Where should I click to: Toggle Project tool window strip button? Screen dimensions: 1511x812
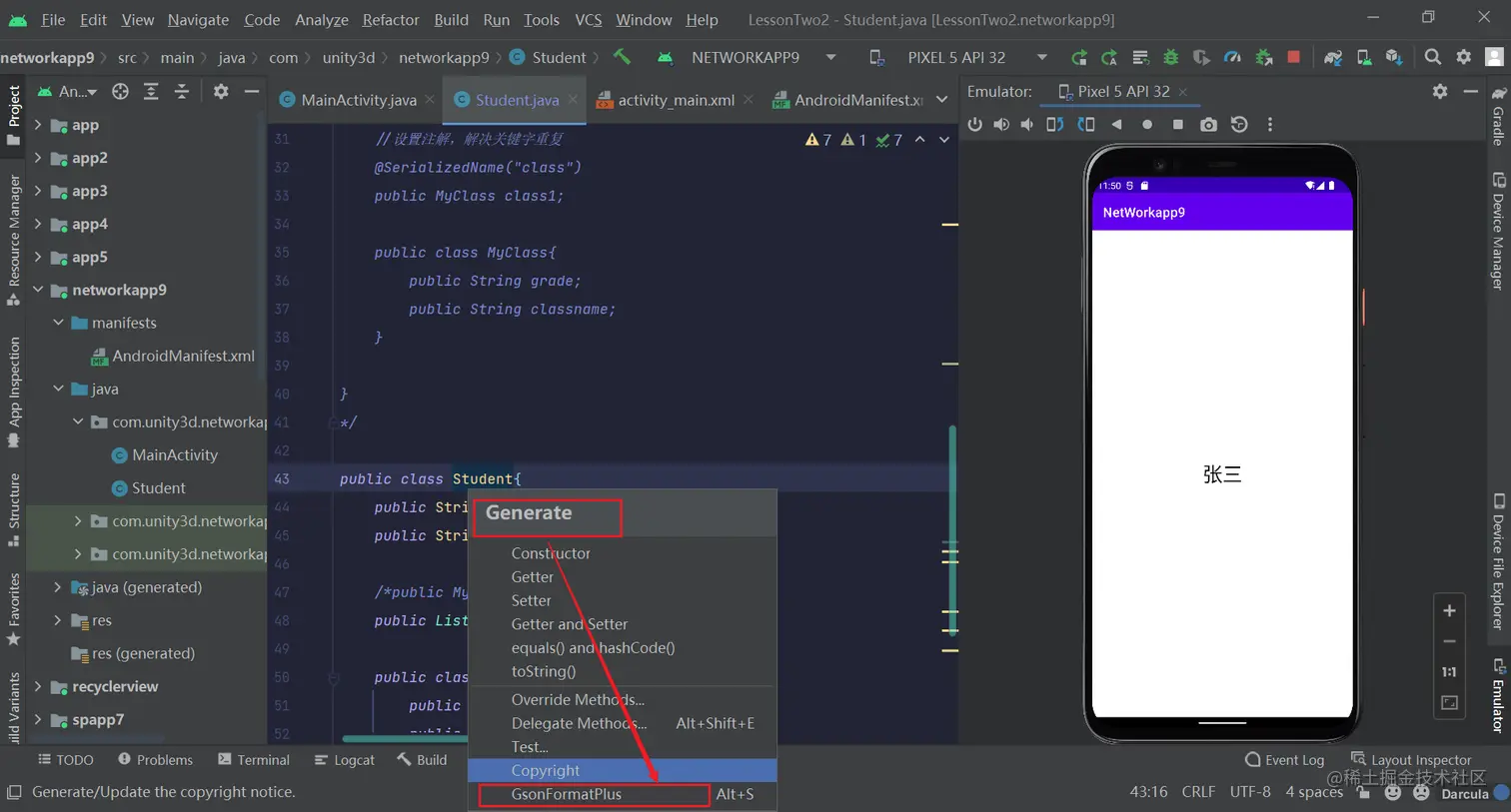click(x=14, y=115)
